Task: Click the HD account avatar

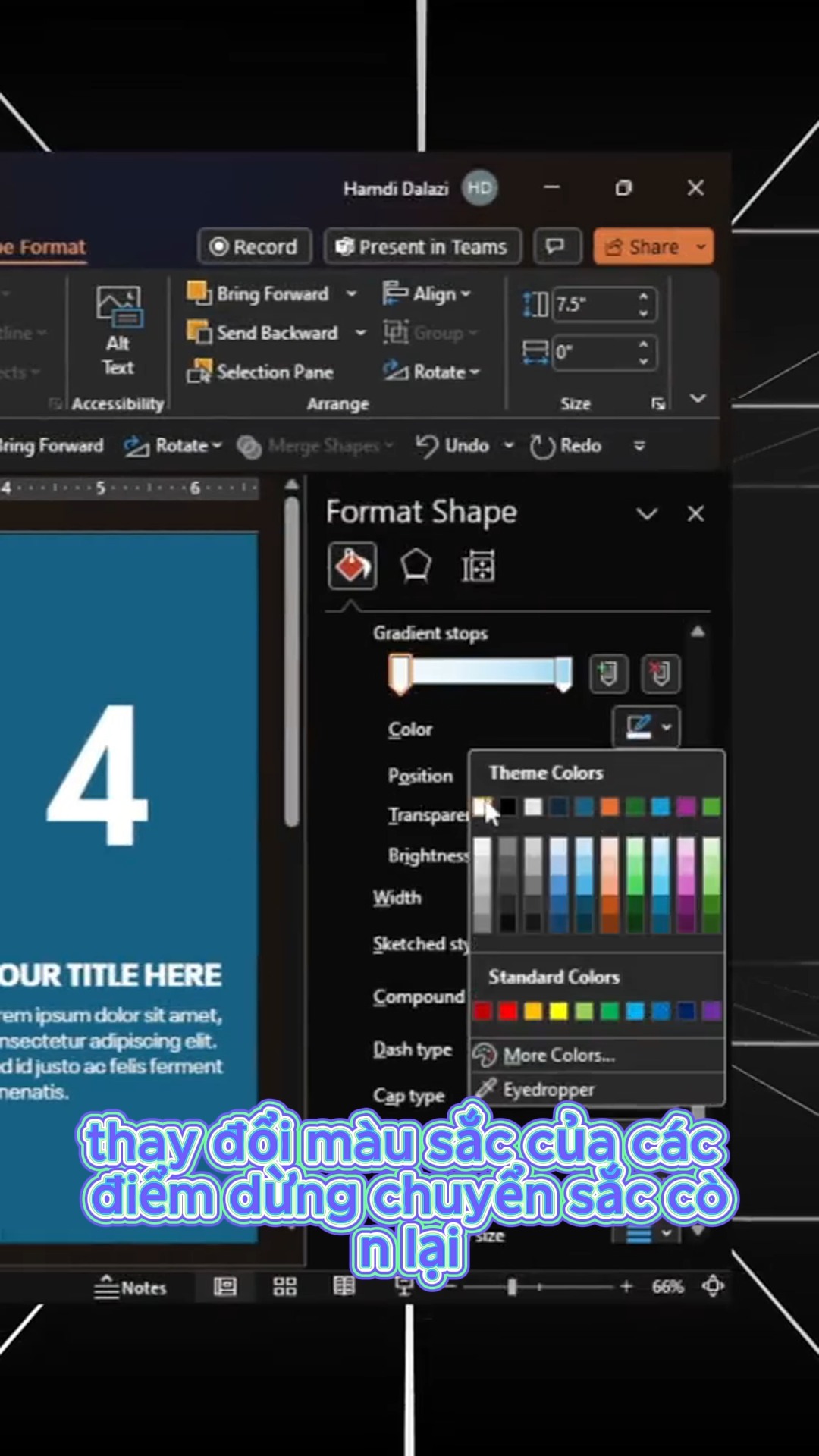Action: [479, 187]
